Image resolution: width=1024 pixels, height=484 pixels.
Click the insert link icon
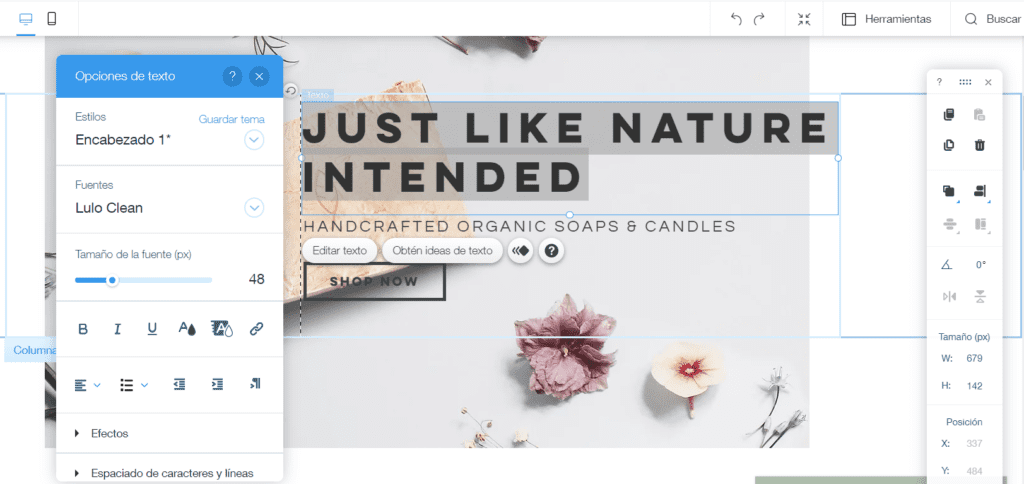[257, 329]
